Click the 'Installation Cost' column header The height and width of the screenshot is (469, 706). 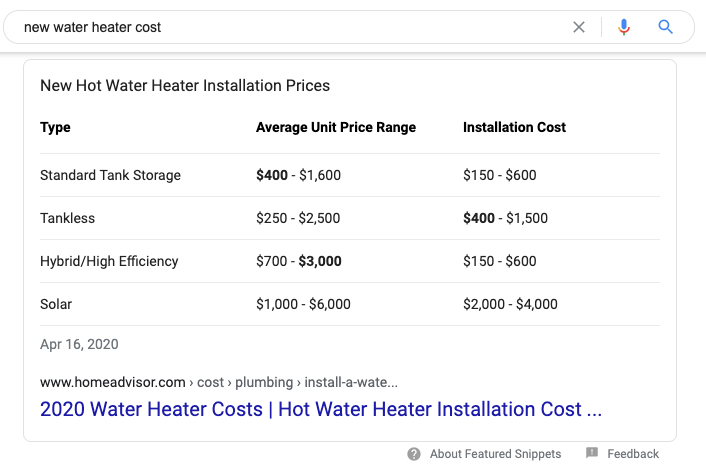point(514,127)
